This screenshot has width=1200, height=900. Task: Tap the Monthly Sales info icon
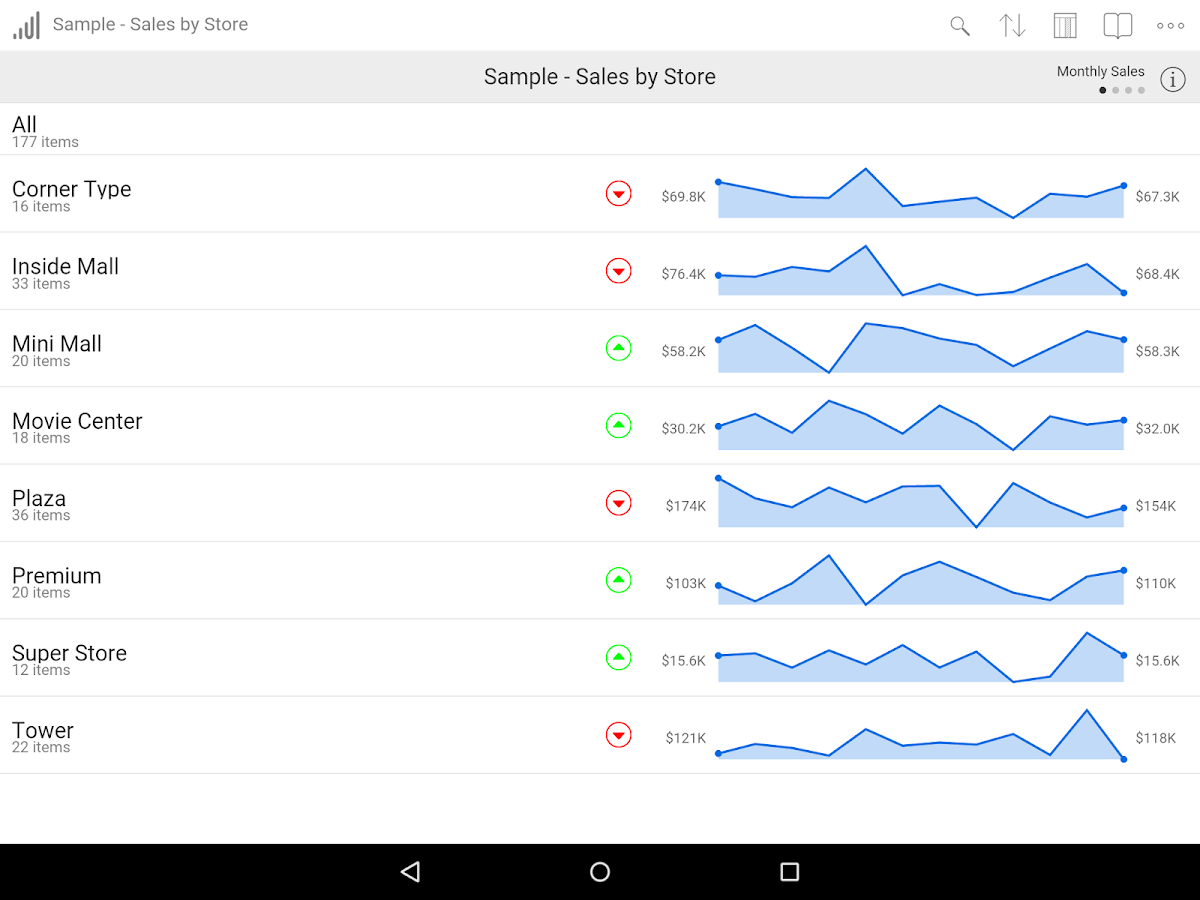pos(1172,79)
